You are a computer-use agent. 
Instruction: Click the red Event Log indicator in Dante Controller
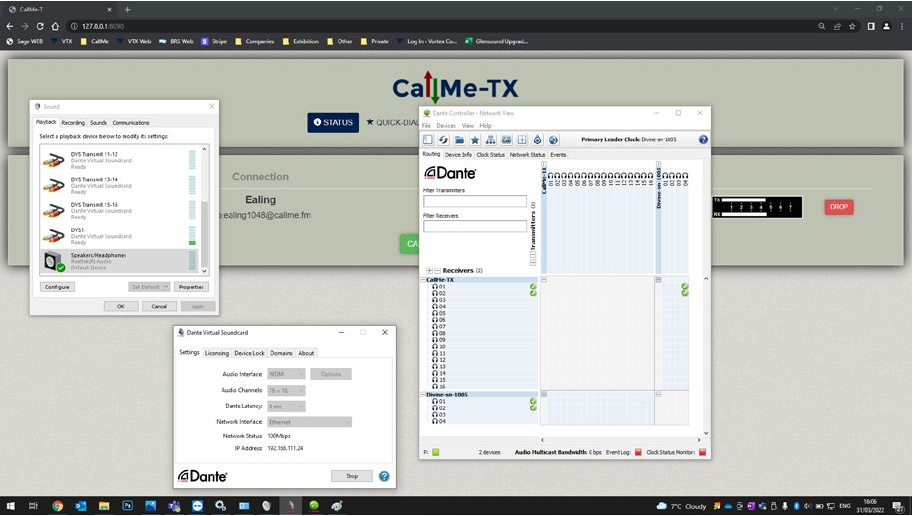pos(638,452)
